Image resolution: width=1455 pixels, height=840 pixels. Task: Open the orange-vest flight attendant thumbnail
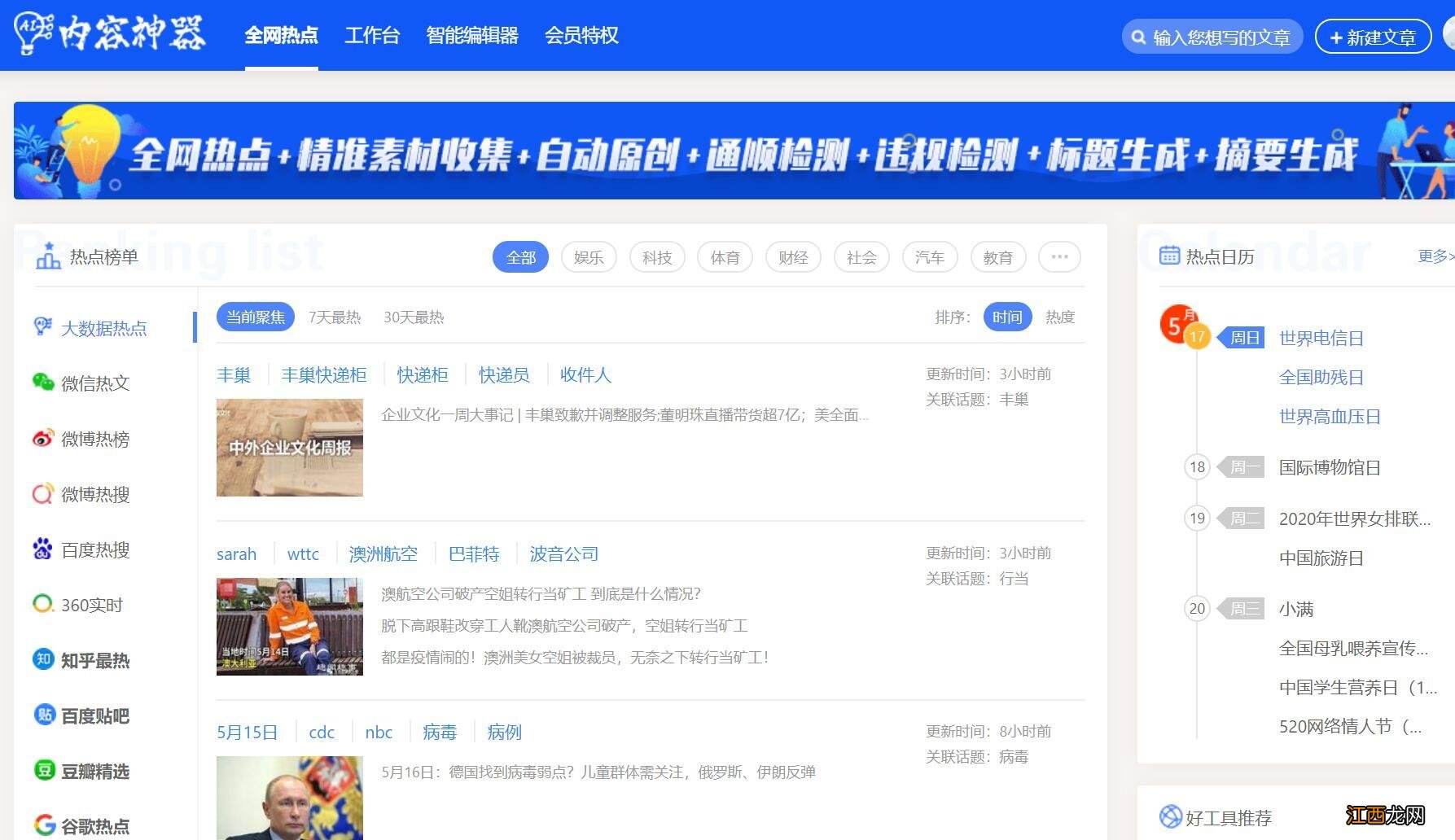(x=290, y=627)
